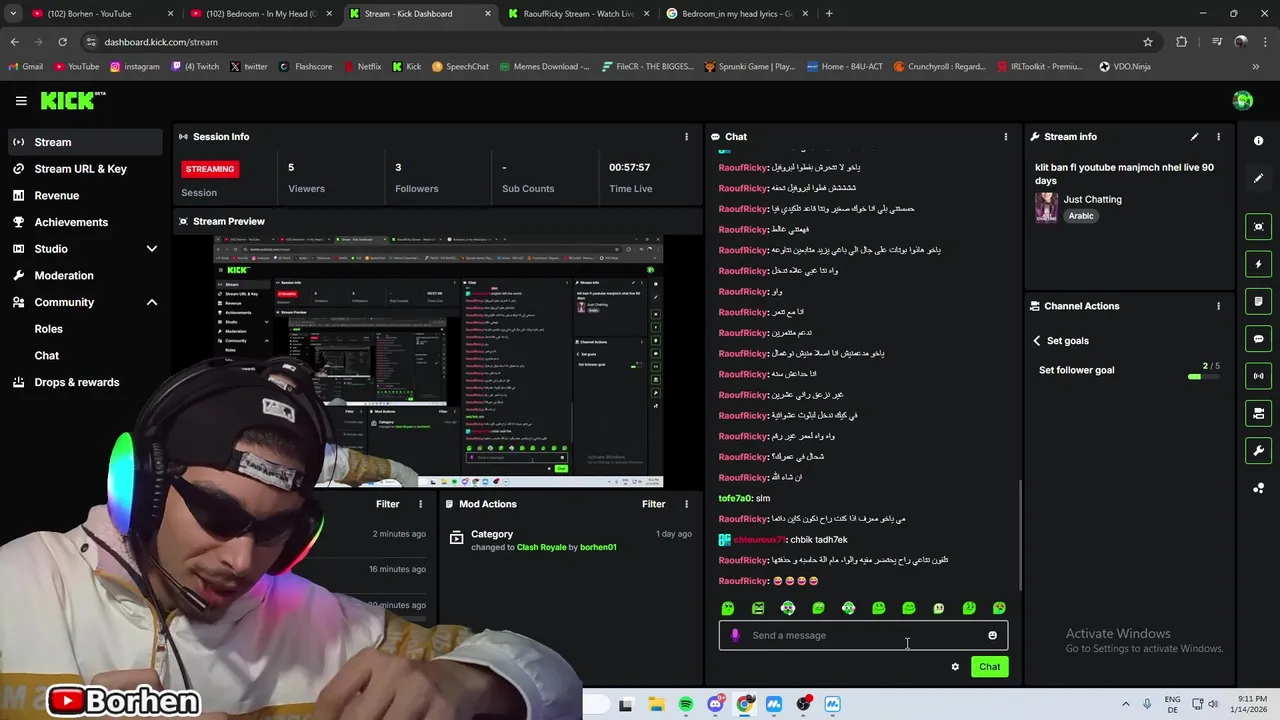The image size is (1280, 720).
Task: Toggle the wrench stream-info widget in right rail
Action: point(1258,450)
